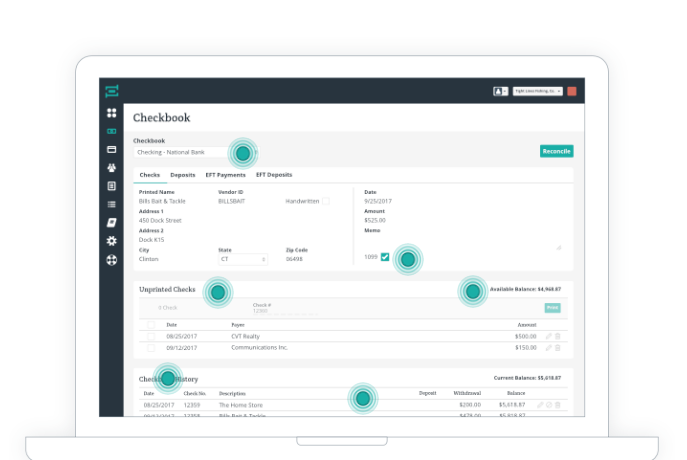This screenshot has width=687, height=460.
Task: Open the help lifebuoy sidebar icon
Action: (112, 260)
